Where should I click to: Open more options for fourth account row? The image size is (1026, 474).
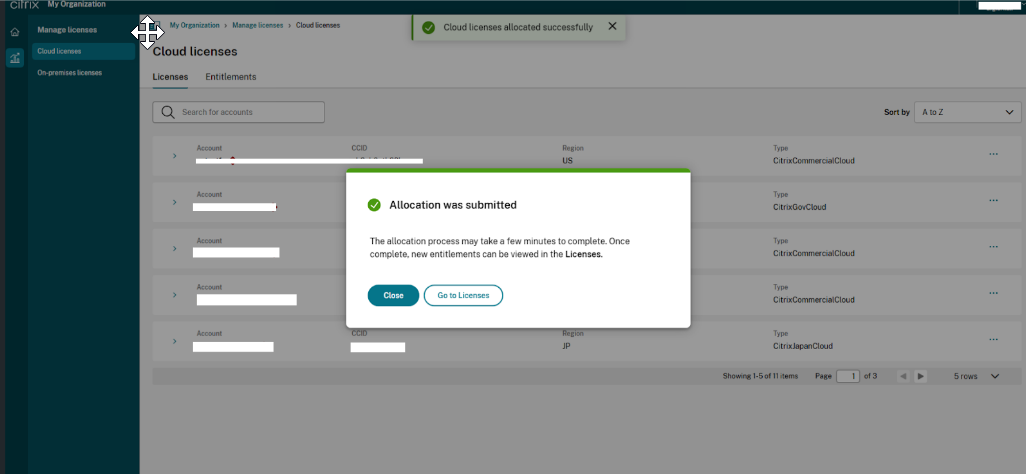coord(993,293)
